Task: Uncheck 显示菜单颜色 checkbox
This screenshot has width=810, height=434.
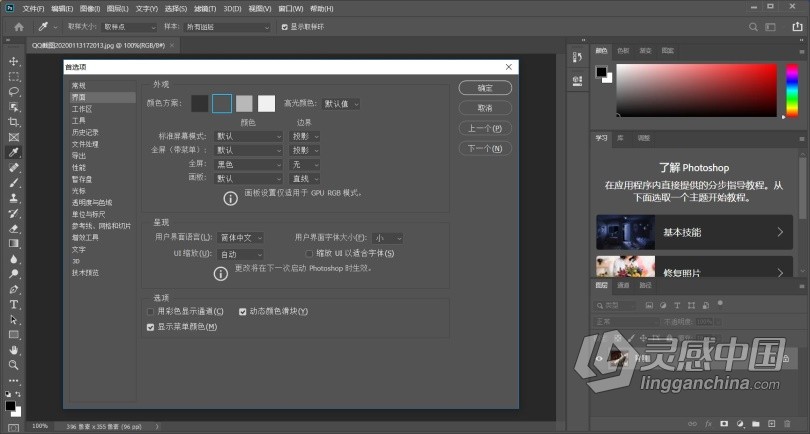Action: pos(150,327)
